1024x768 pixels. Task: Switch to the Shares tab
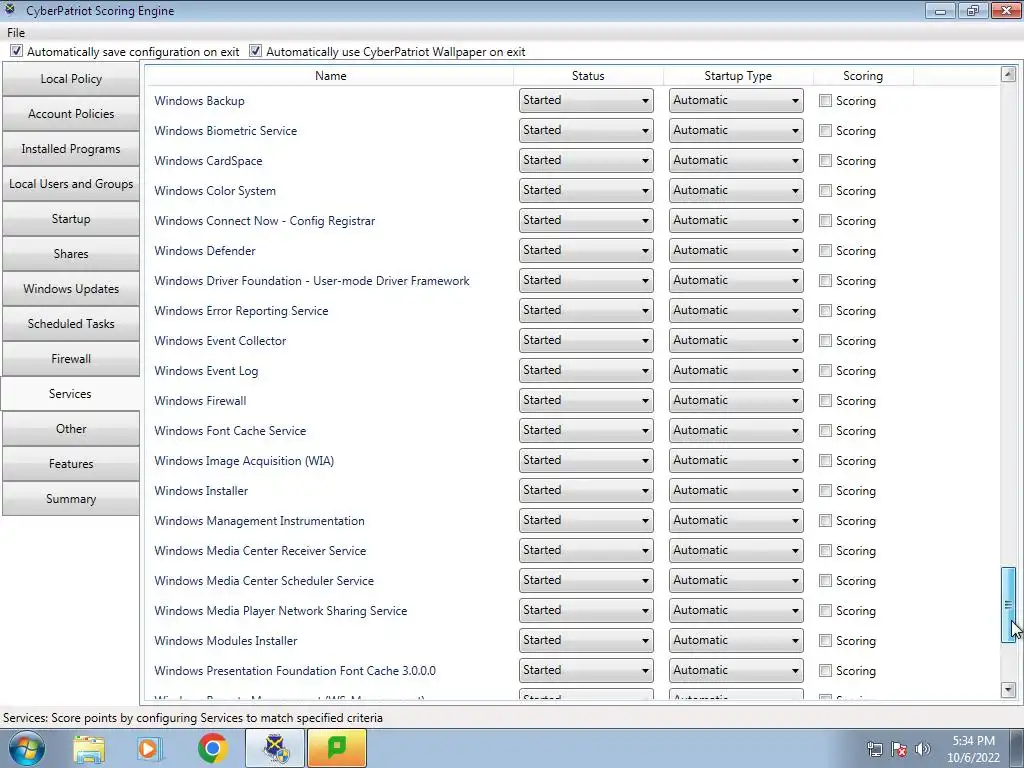(71, 254)
